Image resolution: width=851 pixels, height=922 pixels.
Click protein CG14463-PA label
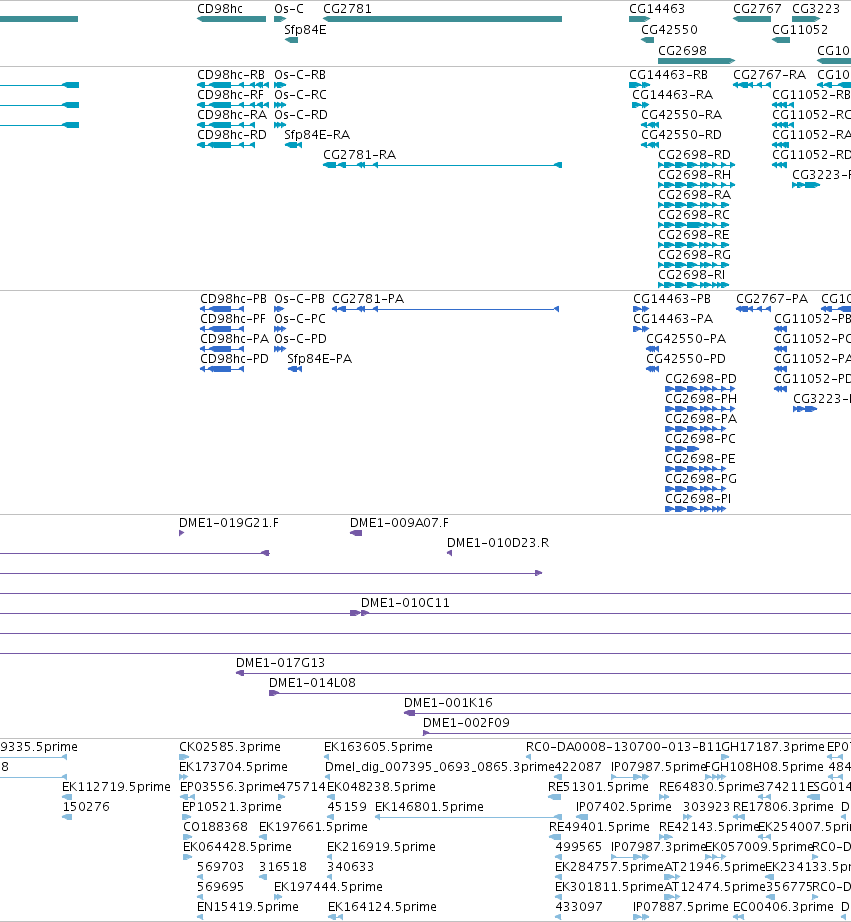tap(673, 319)
